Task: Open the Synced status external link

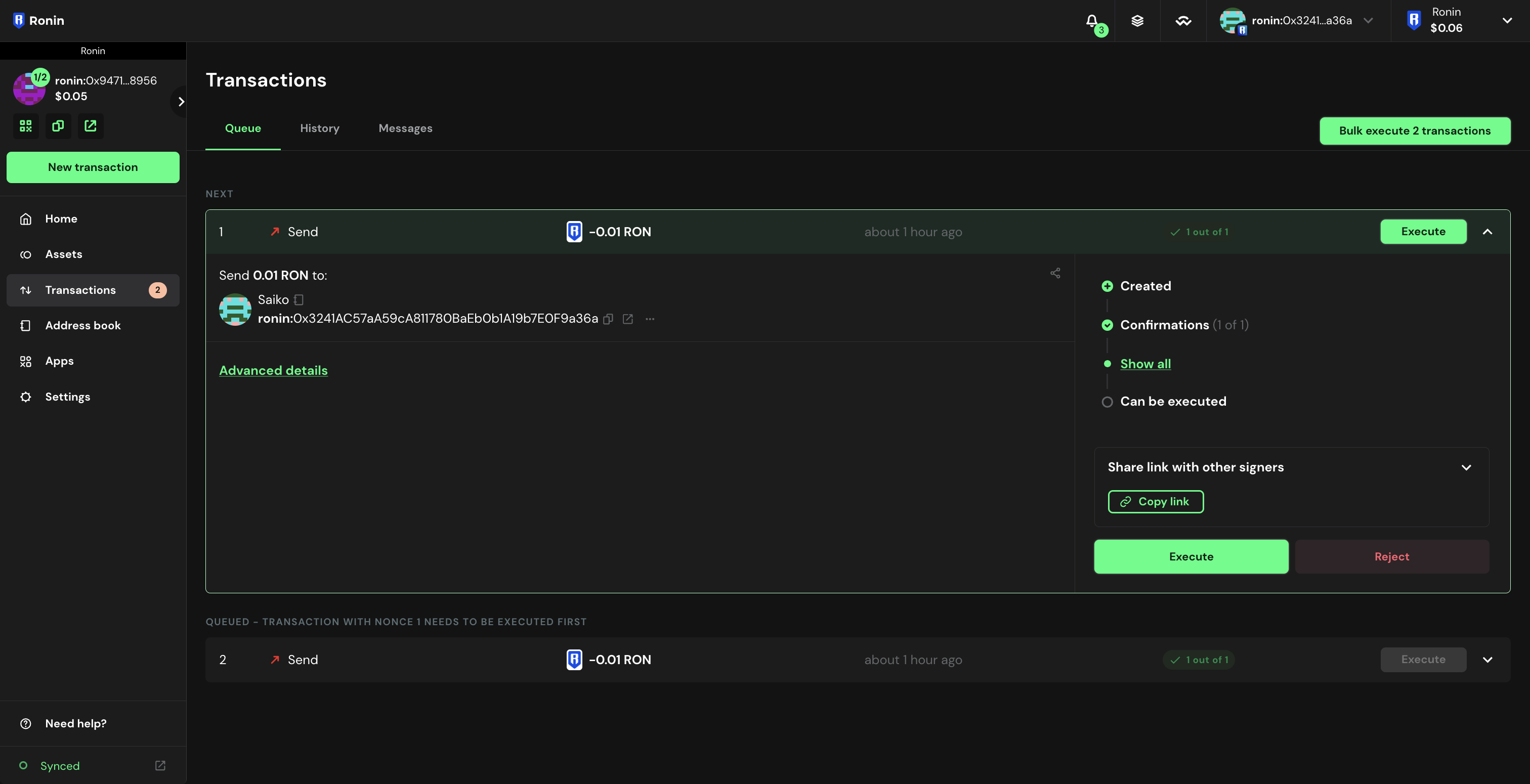Action: click(x=160, y=766)
